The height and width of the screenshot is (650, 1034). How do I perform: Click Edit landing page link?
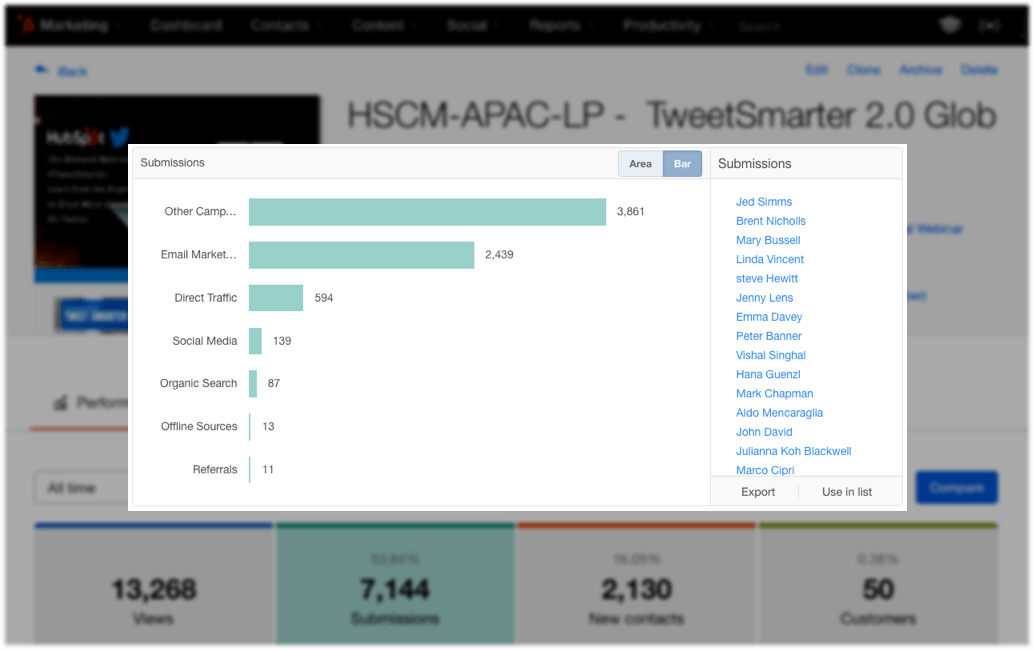click(816, 69)
